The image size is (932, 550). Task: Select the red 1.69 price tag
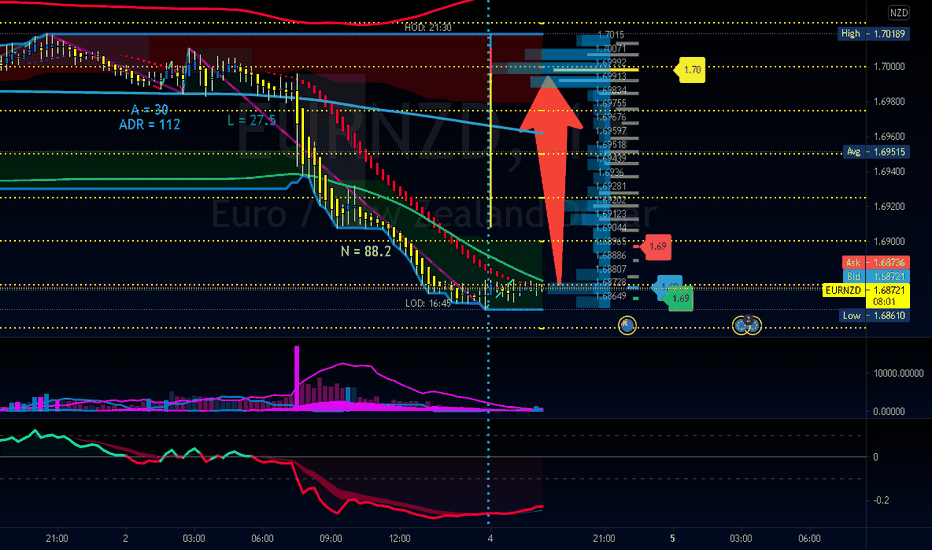click(x=656, y=246)
